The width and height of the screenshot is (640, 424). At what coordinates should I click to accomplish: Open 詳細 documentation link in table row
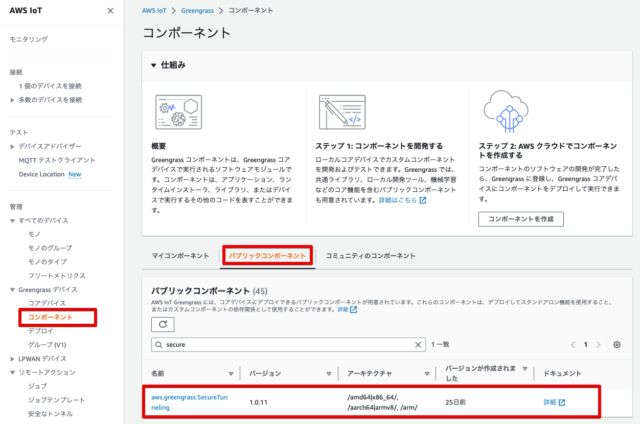click(550, 402)
